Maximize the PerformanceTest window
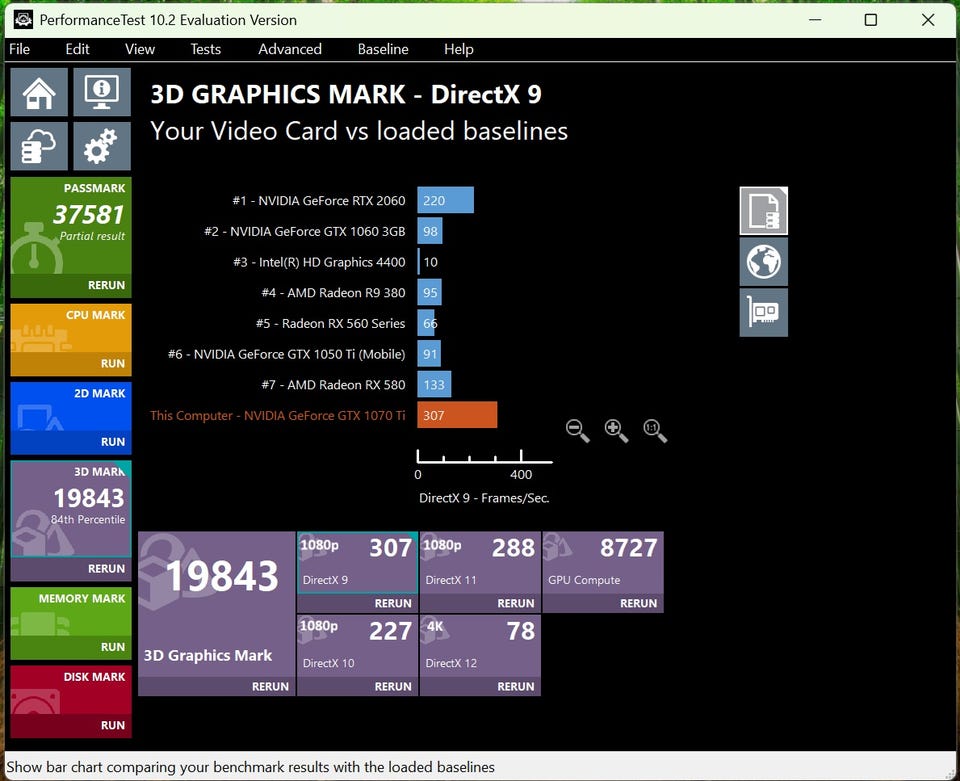 871,20
